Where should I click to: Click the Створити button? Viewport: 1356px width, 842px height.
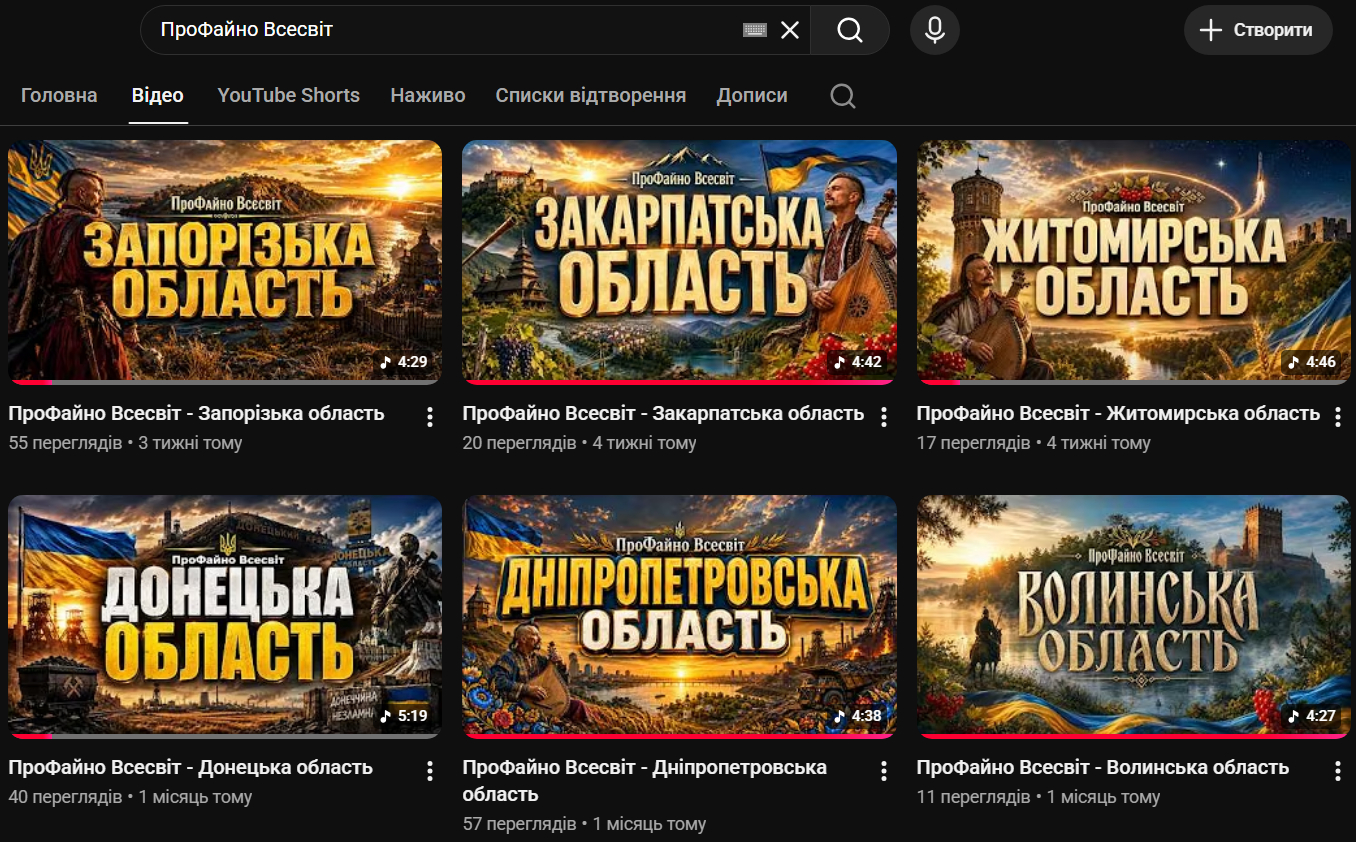coord(1258,30)
